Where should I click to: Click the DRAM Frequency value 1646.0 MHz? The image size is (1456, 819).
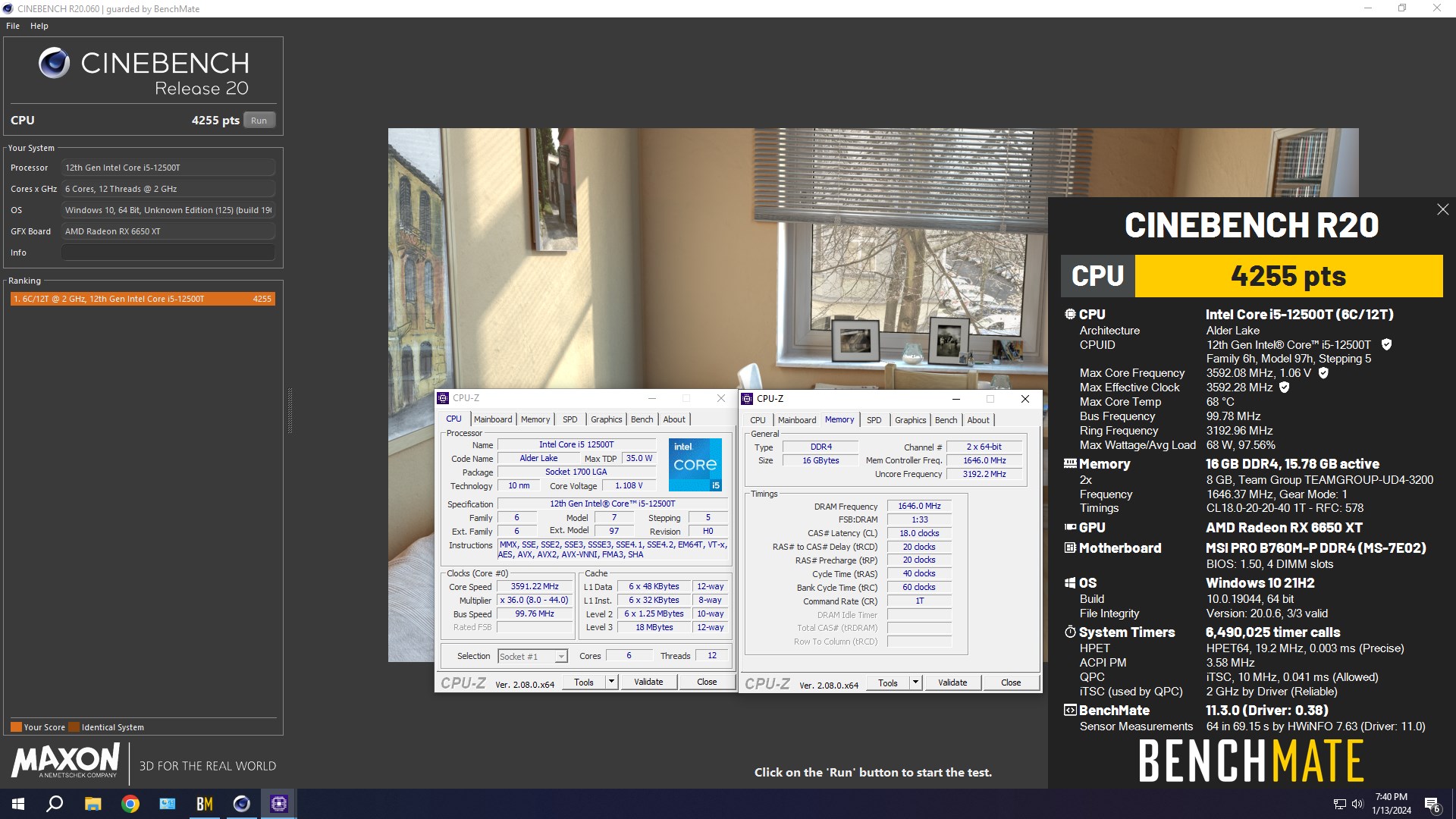pyautogui.click(x=919, y=506)
